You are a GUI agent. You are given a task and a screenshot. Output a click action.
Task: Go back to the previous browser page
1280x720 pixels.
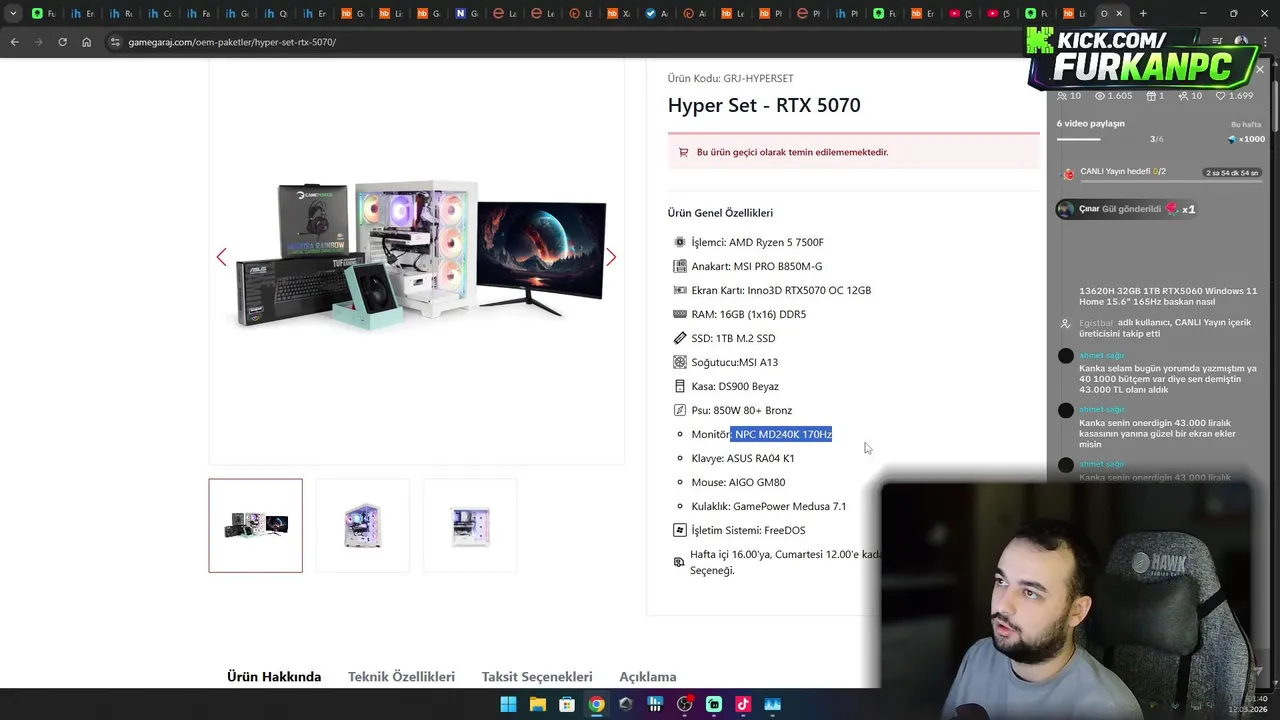click(14, 42)
